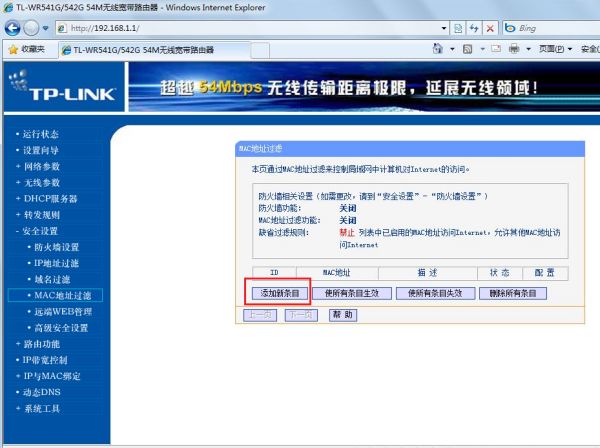Open 运行状态 in the sidebar
This screenshot has height=448, width=600.
[40, 134]
